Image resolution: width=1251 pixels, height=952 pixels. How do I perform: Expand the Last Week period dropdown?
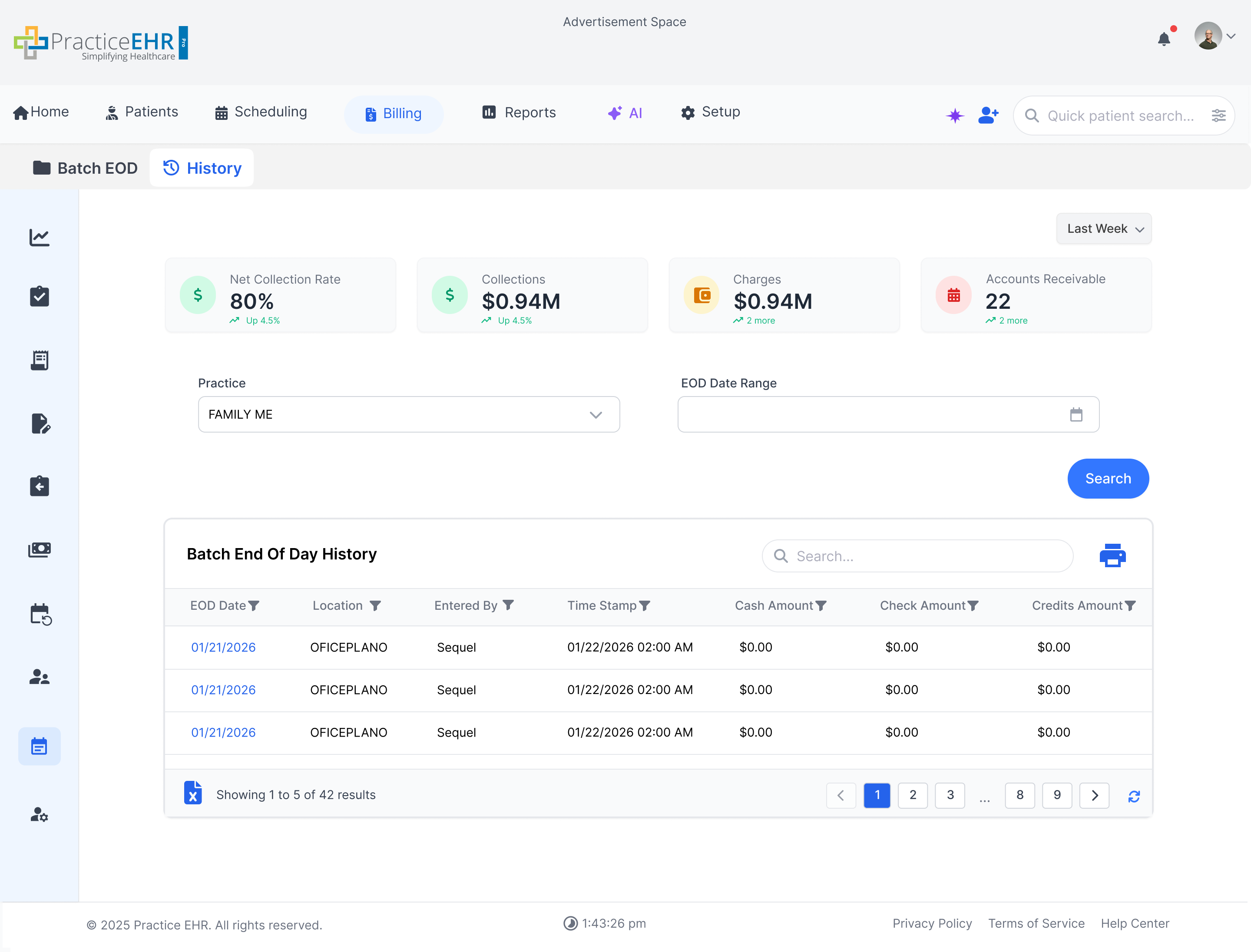[1104, 229]
